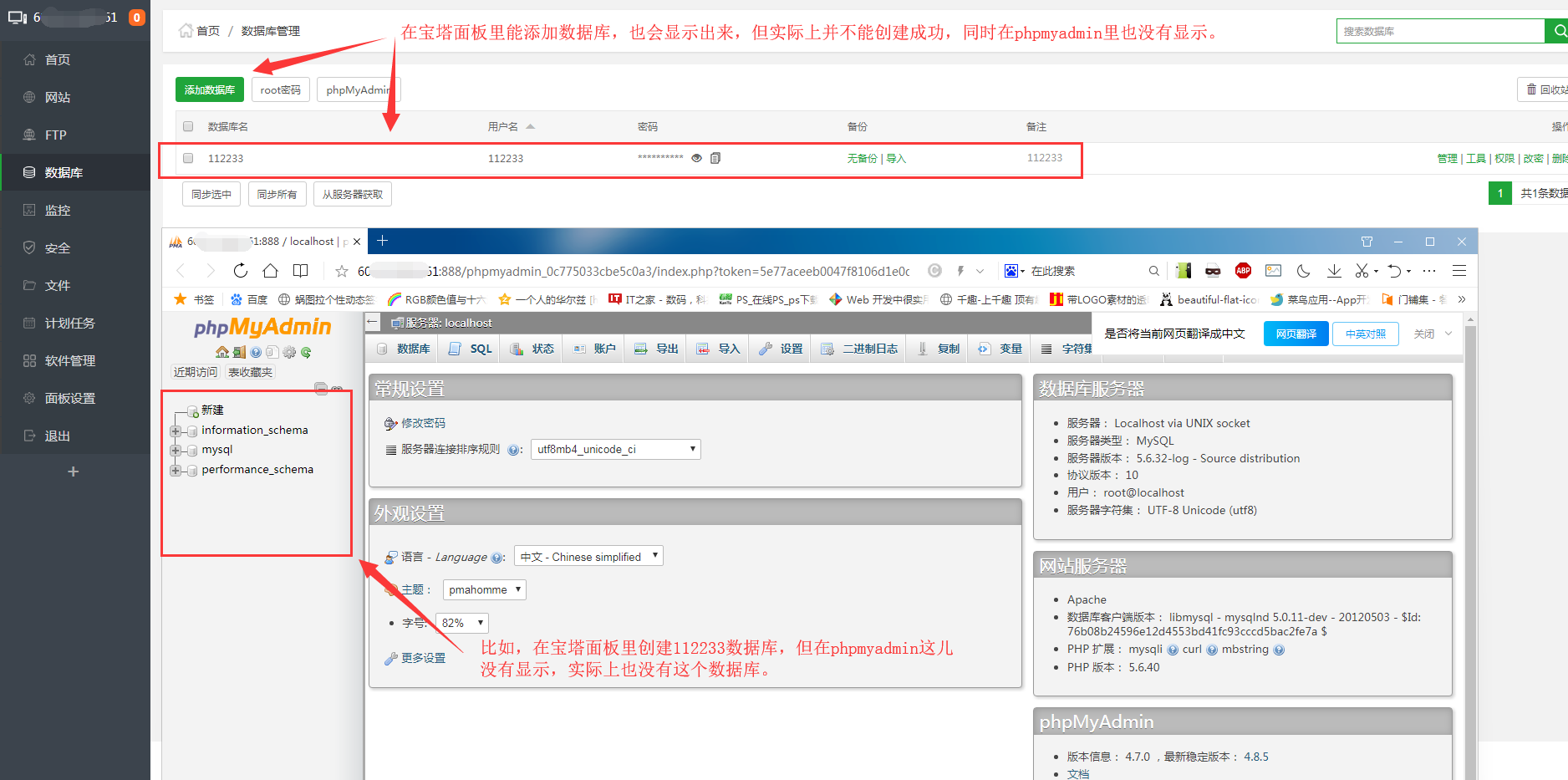This screenshot has height=780, width=1568.
Task: Click the 同步所有 button
Action: tap(277, 194)
